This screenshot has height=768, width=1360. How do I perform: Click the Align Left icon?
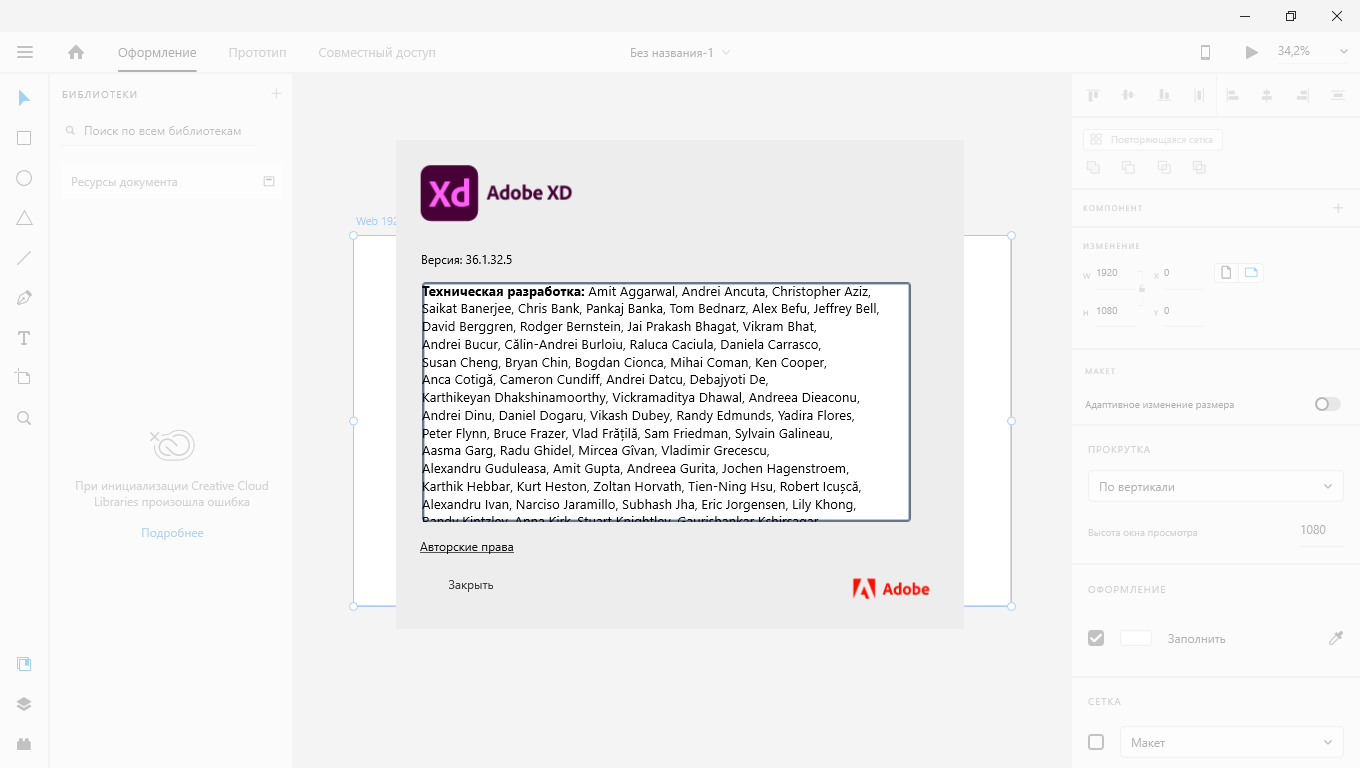1232,95
